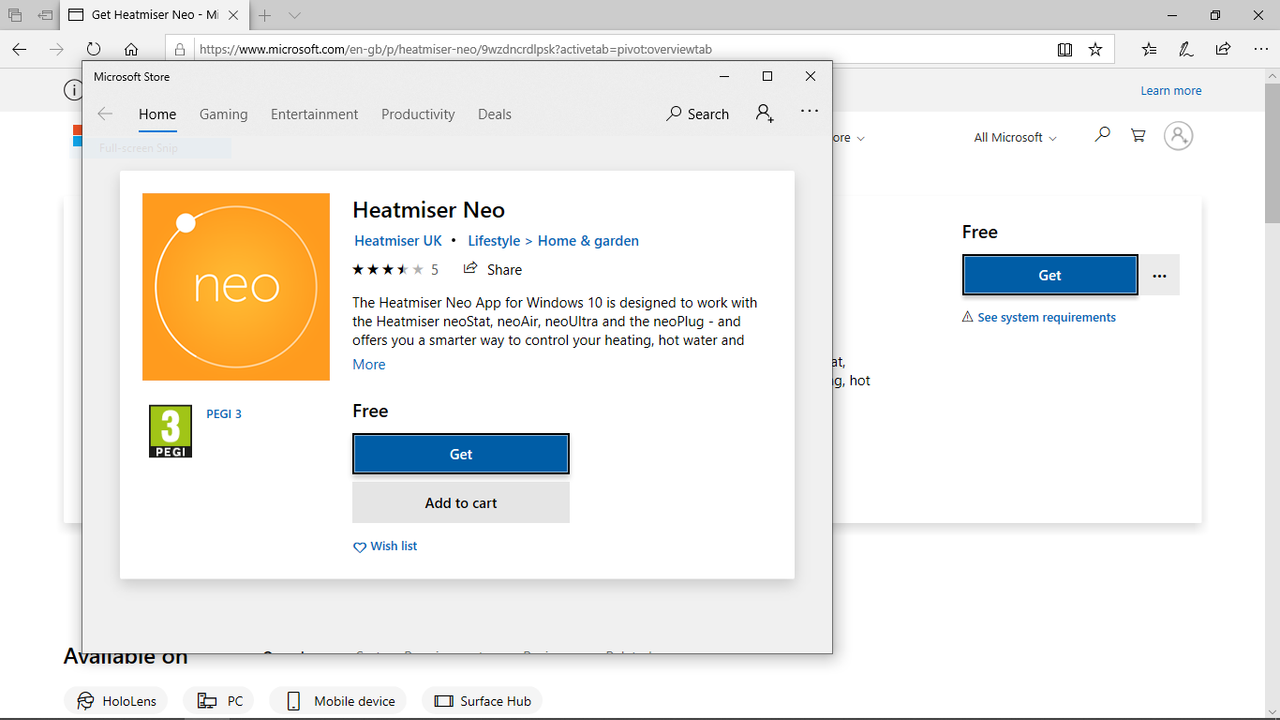The height and width of the screenshot is (720, 1280).
Task: Click the Surface Hub platform chip
Action: coord(482,701)
